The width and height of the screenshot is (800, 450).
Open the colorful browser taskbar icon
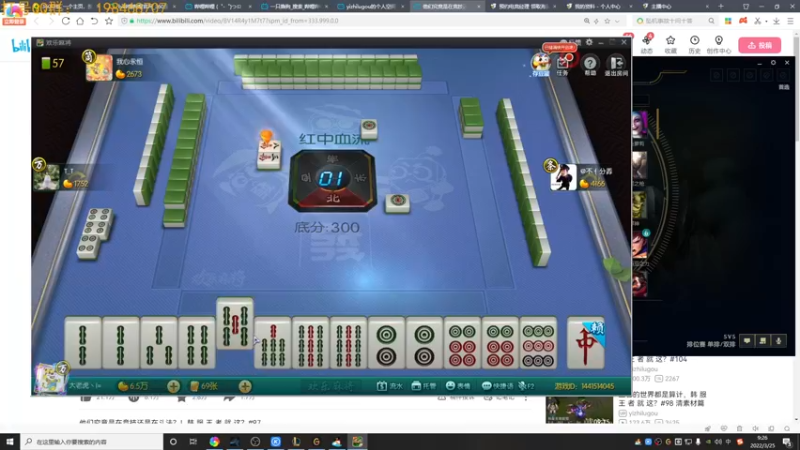pos(214,441)
